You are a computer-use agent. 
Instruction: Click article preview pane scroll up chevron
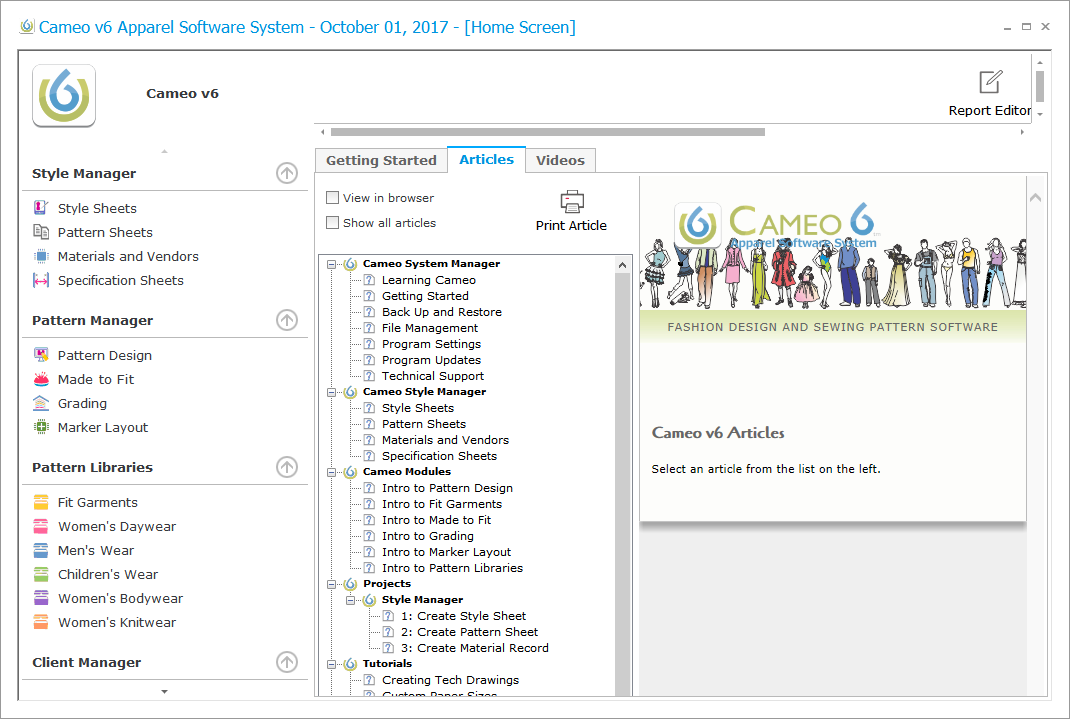coord(1035,198)
